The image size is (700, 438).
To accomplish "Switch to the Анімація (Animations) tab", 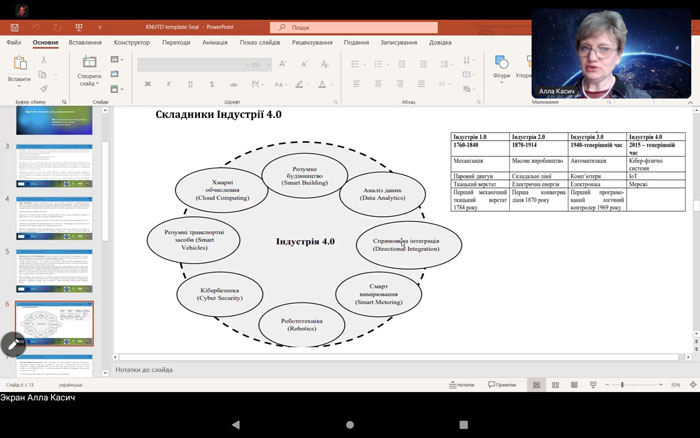I will 214,43.
